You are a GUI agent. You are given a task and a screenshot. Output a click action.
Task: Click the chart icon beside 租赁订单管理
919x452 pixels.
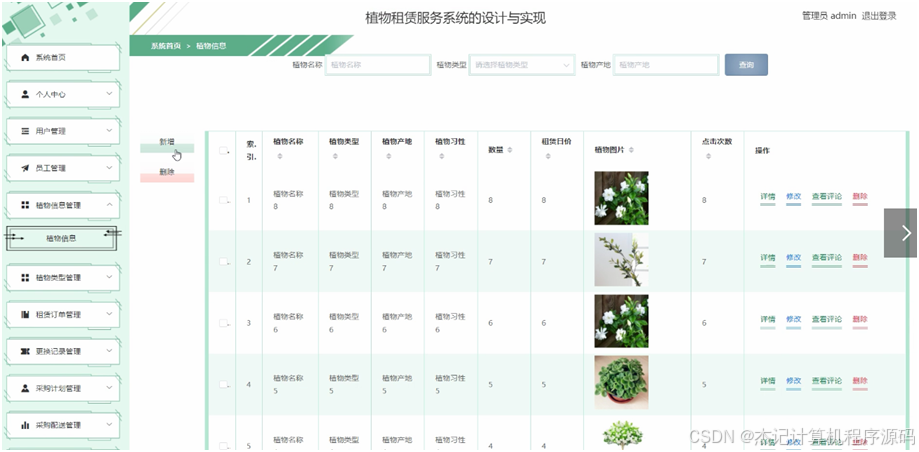tap(25, 314)
